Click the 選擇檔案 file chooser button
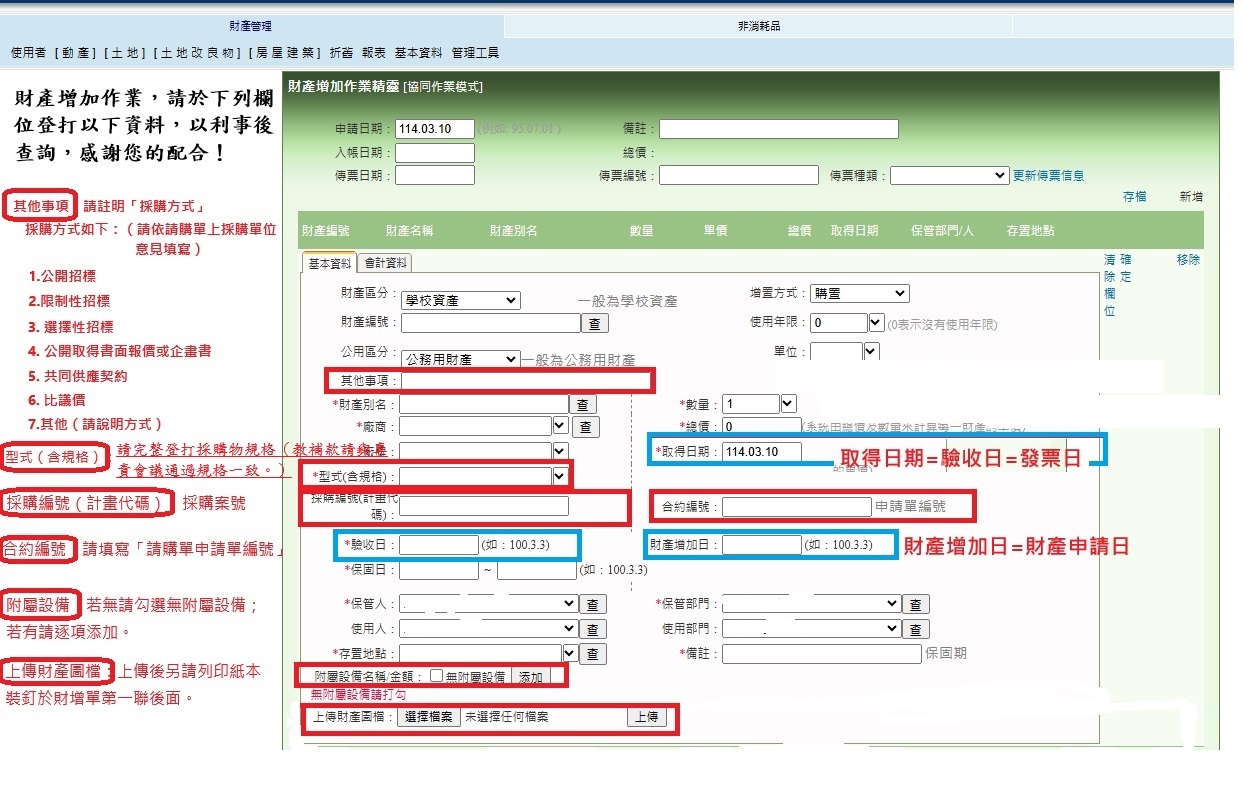The image size is (1242, 788). tap(429, 717)
